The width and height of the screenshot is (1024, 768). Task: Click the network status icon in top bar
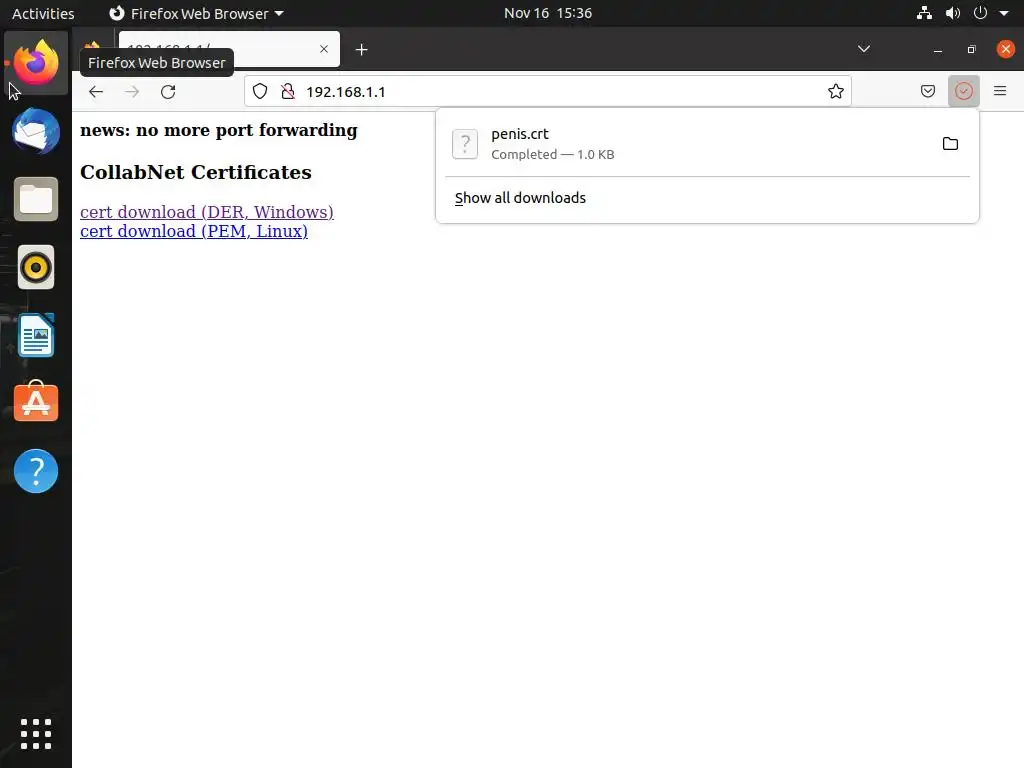point(924,13)
